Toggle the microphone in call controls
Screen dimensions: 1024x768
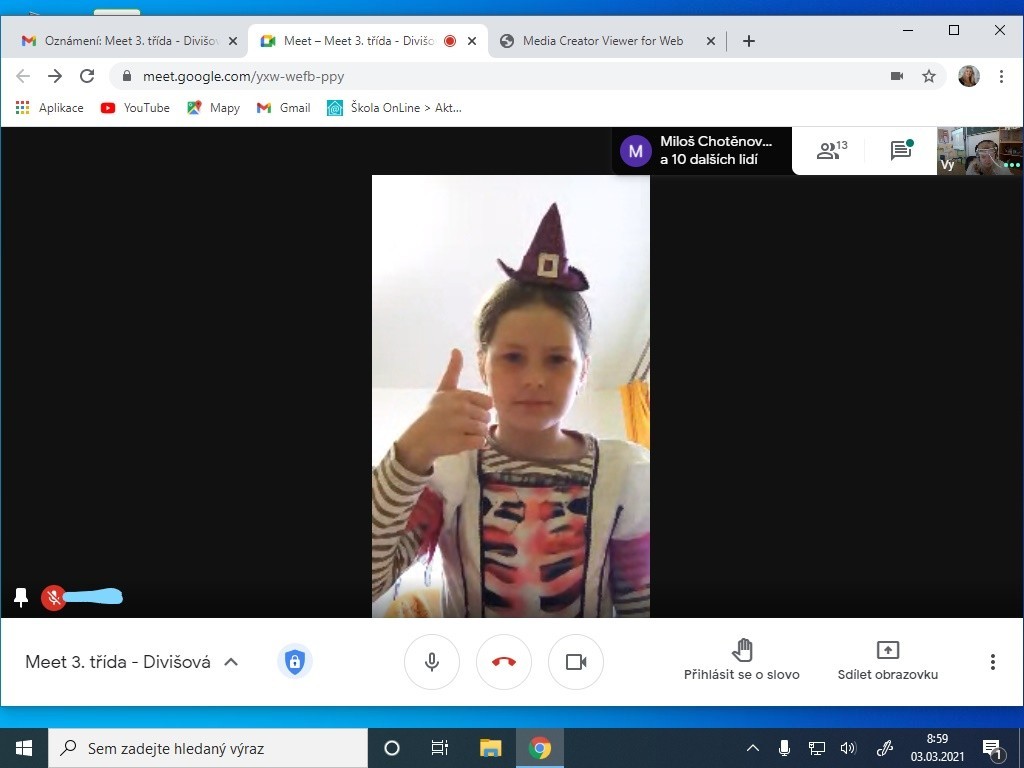click(x=432, y=662)
